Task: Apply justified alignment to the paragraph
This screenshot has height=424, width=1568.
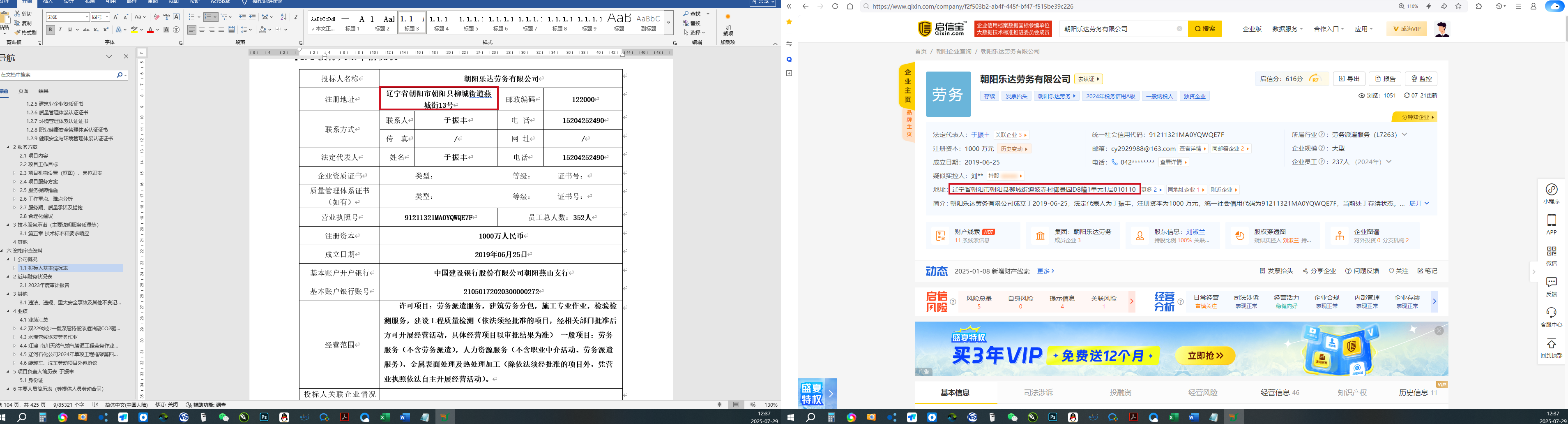Action: pos(221,30)
